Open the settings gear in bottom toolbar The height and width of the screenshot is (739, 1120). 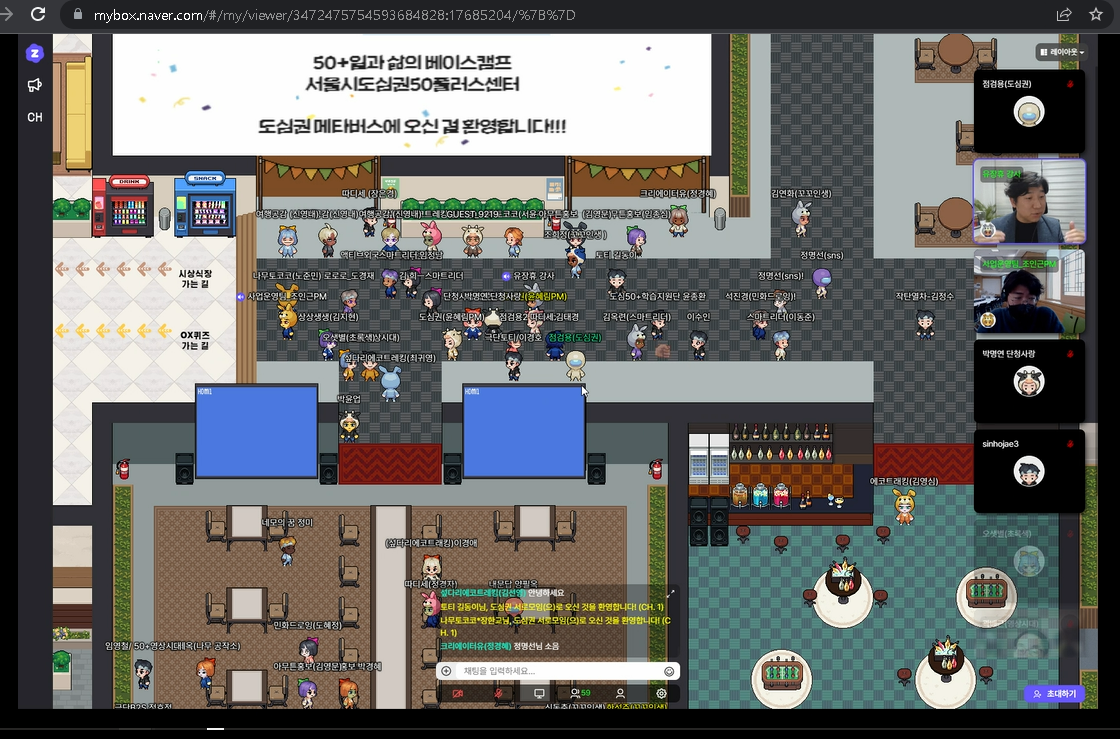[661, 693]
